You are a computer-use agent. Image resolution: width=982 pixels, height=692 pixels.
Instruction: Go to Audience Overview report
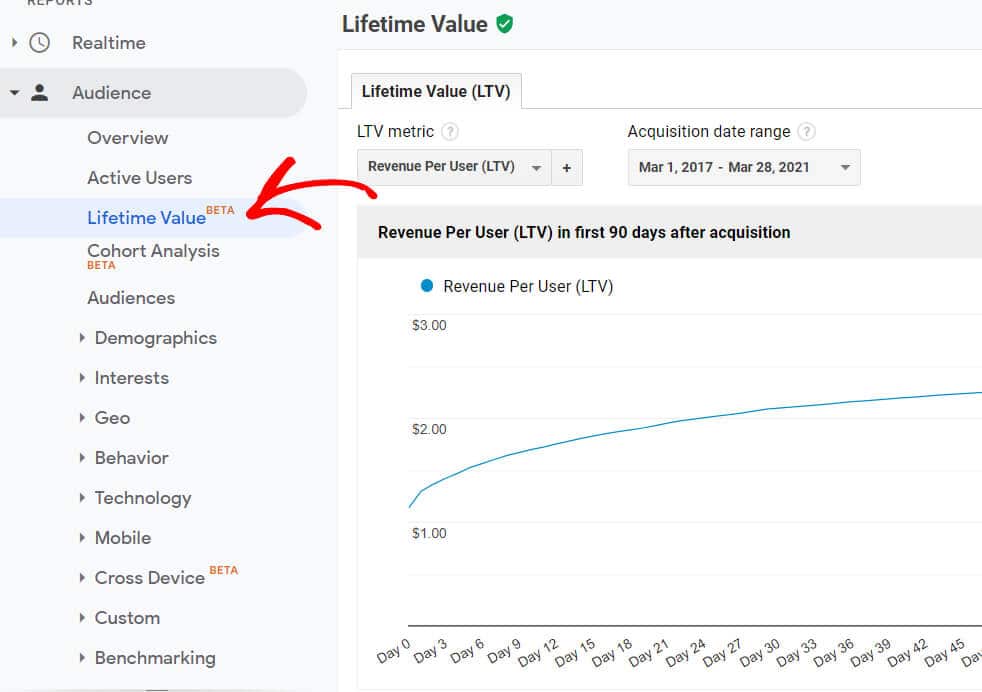128,138
